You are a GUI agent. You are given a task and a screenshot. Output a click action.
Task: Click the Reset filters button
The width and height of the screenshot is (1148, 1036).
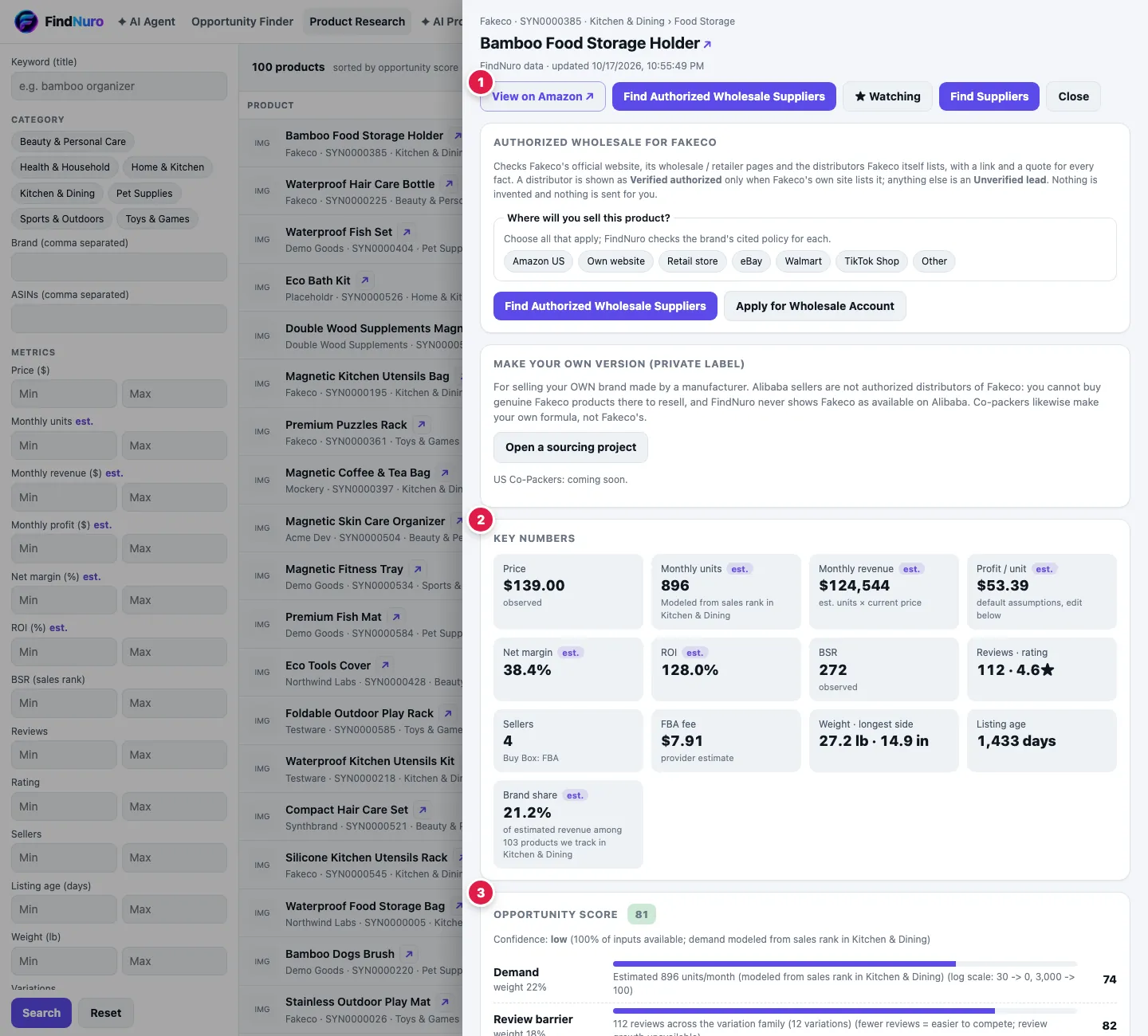click(x=106, y=1013)
